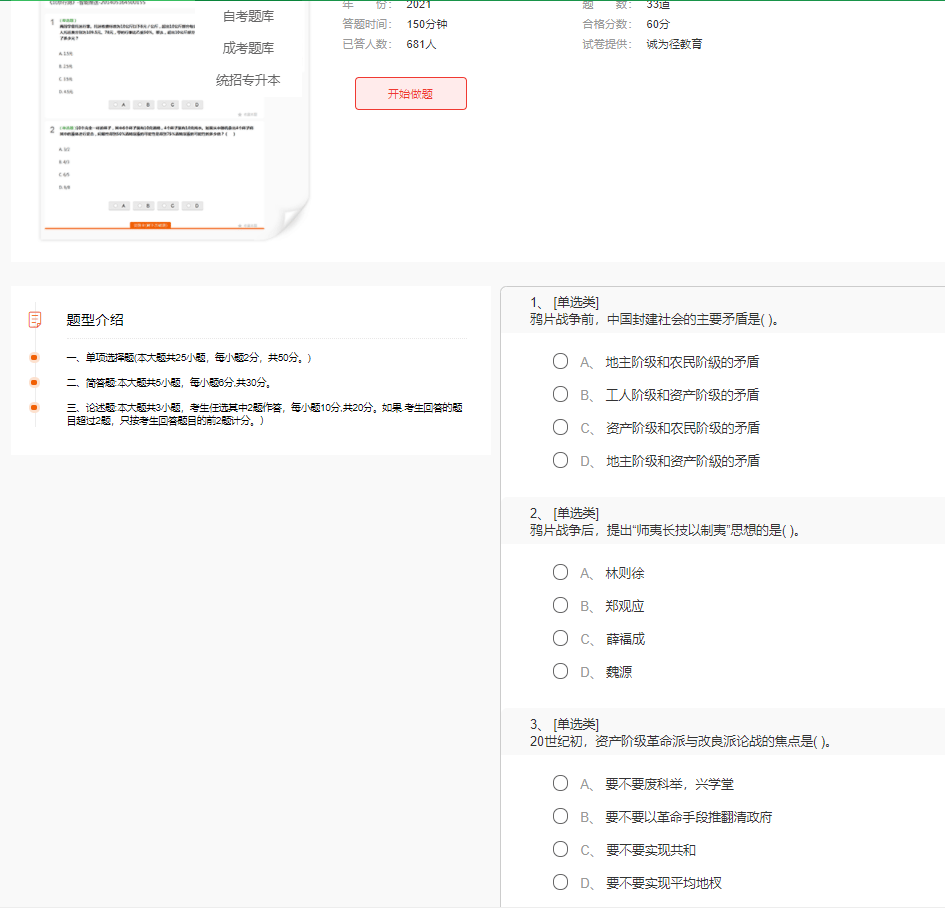Click the 论述题 section description
The height and width of the screenshot is (914, 945).
(265, 414)
